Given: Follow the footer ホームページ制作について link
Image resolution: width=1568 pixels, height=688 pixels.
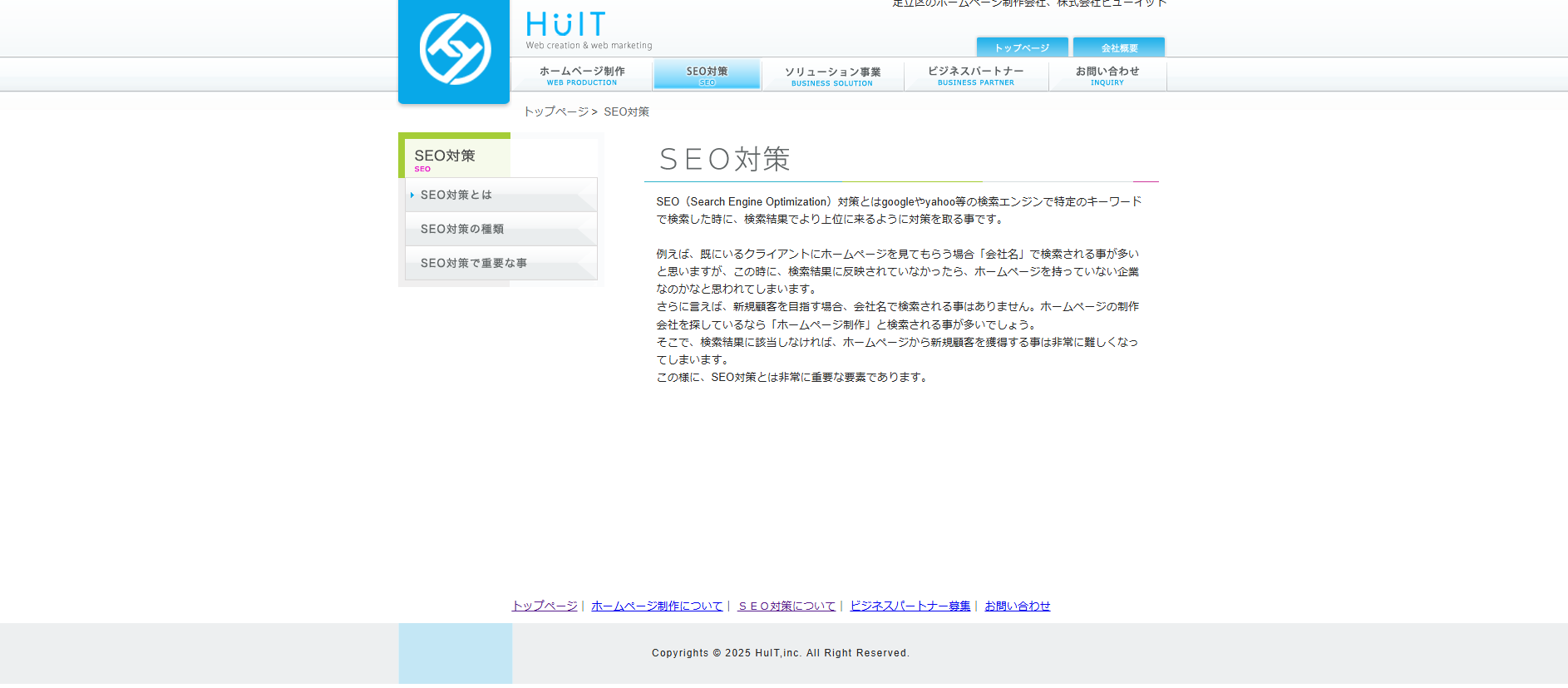Looking at the screenshot, I should 657,606.
